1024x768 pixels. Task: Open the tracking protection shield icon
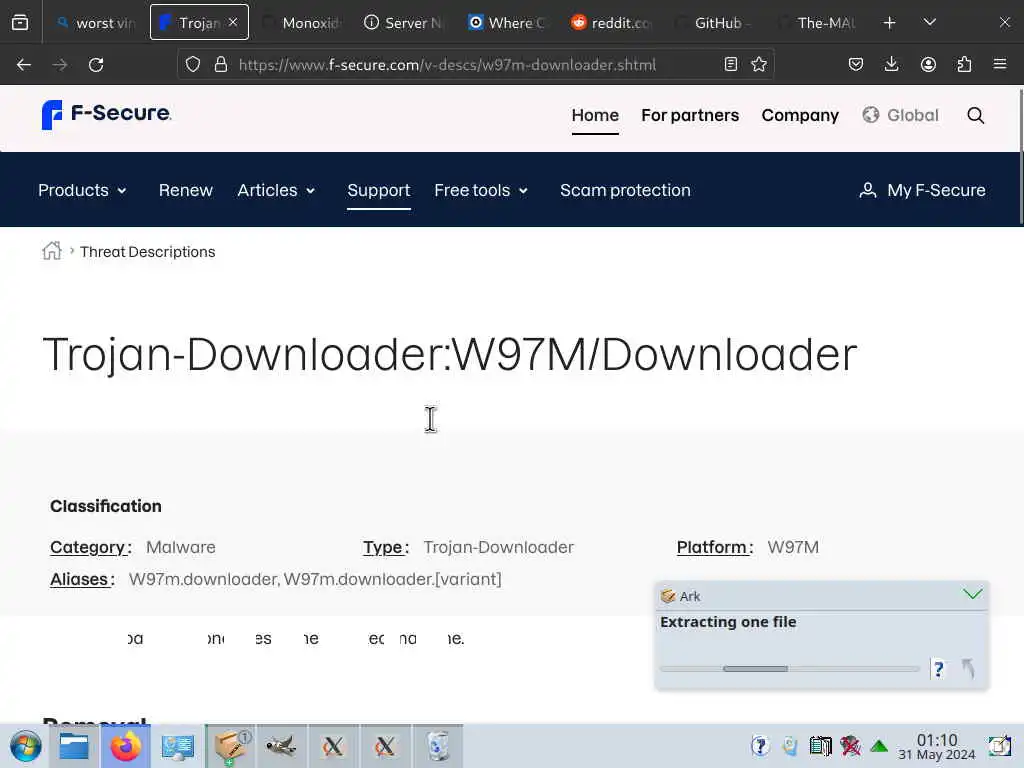pos(193,64)
